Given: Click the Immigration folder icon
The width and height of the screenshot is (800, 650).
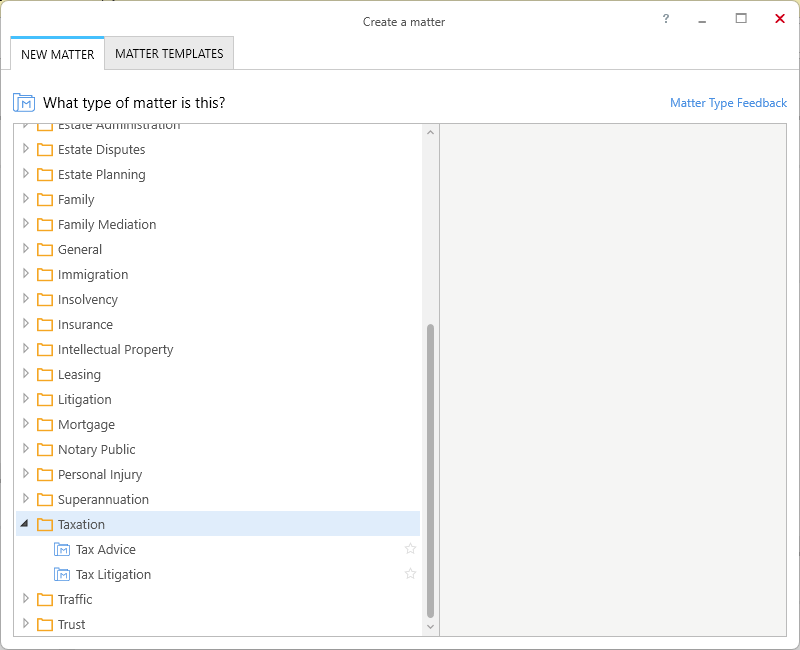Looking at the screenshot, I should [44, 275].
